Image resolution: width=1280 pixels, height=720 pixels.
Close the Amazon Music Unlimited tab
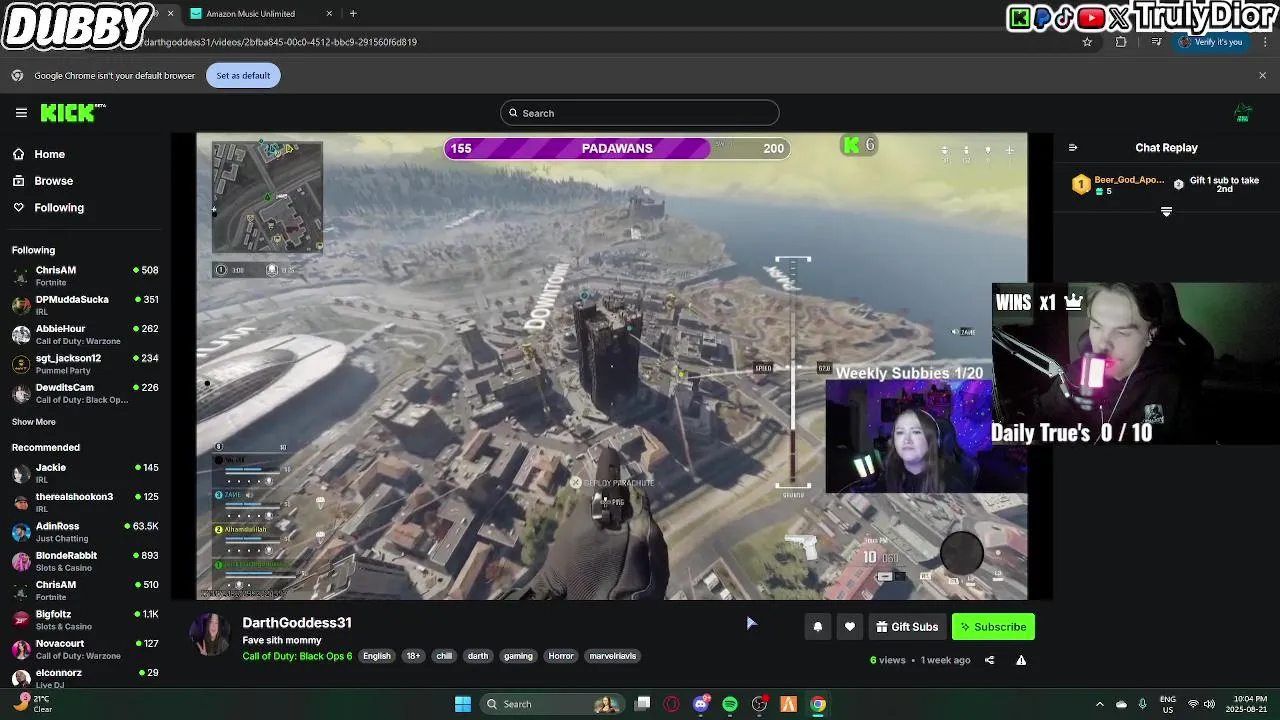pyautogui.click(x=329, y=14)
